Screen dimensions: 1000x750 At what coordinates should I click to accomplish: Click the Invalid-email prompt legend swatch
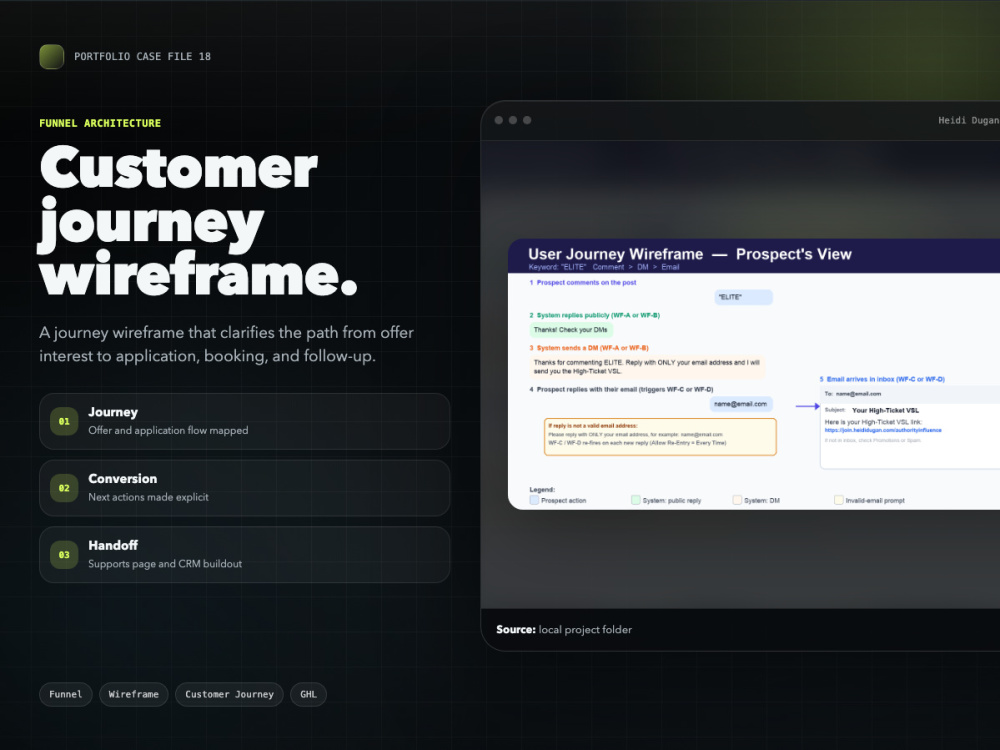tap(839, 501)
